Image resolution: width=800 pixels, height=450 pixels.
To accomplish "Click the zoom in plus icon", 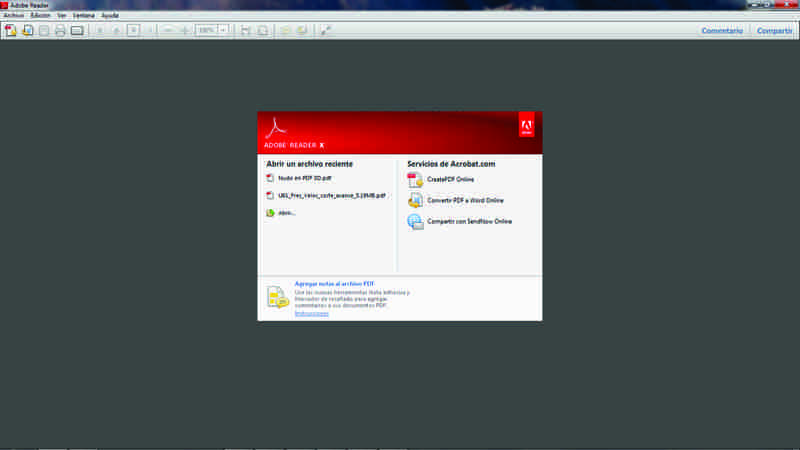I will tap(184, 31).
